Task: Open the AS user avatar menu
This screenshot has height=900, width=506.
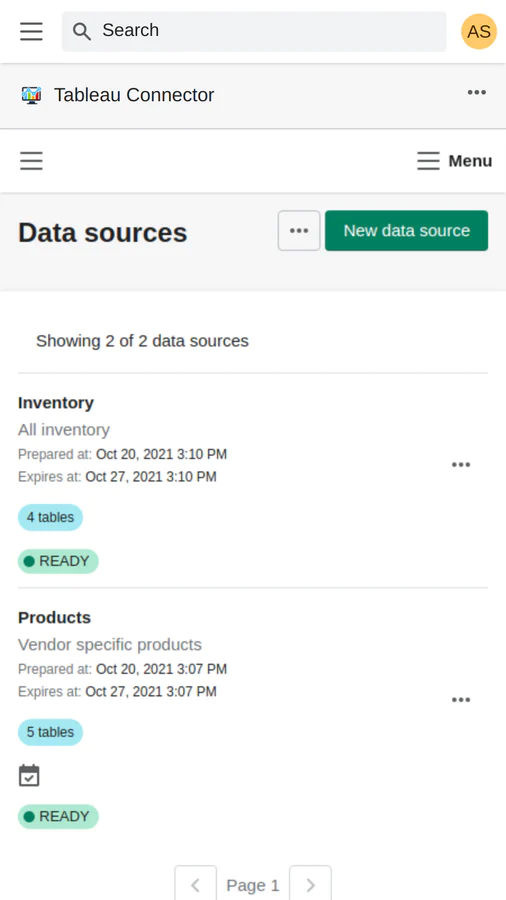Action: 478,31
